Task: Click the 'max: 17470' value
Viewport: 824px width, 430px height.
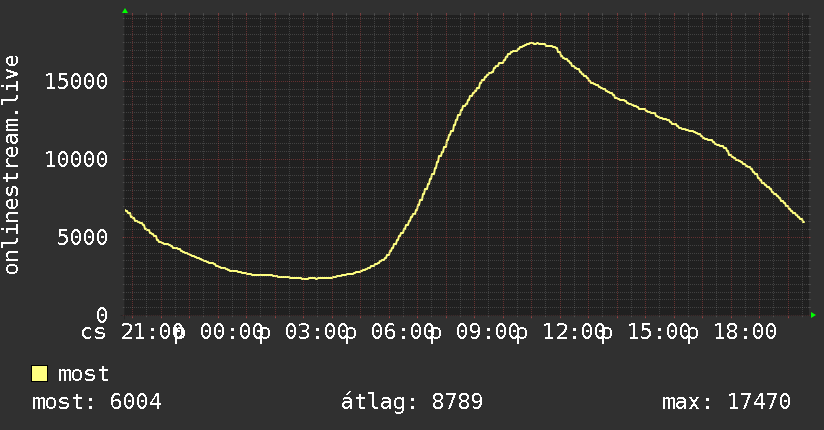Action: click(726, 402)
